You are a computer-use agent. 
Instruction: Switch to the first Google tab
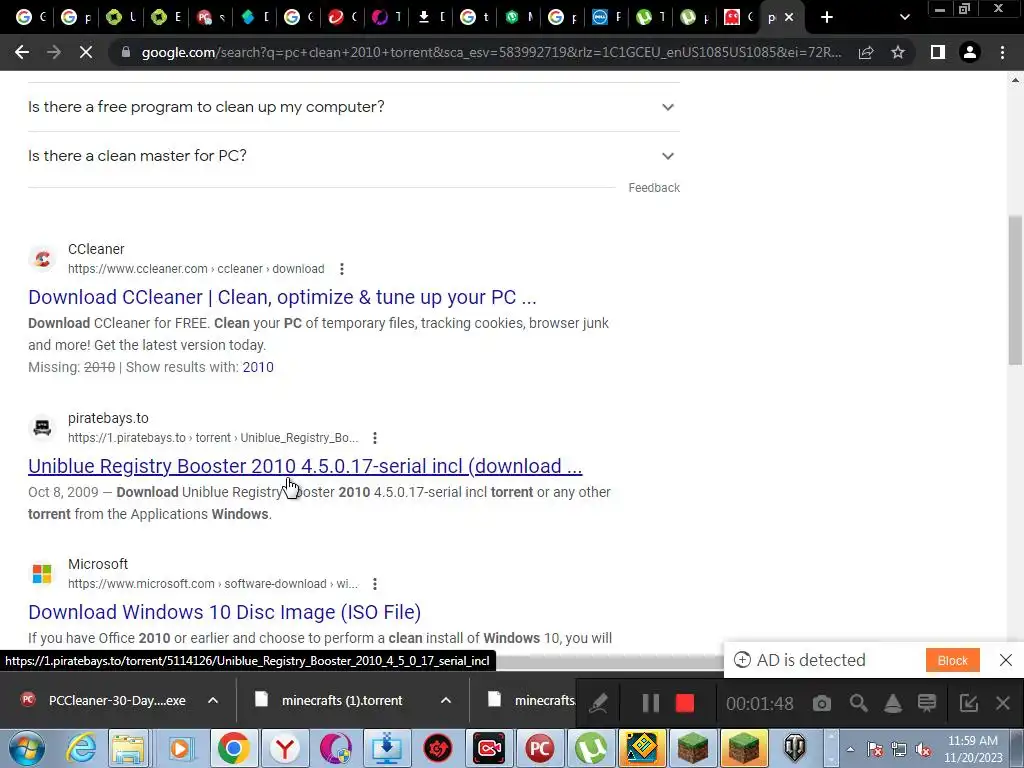tap(30, 17)
